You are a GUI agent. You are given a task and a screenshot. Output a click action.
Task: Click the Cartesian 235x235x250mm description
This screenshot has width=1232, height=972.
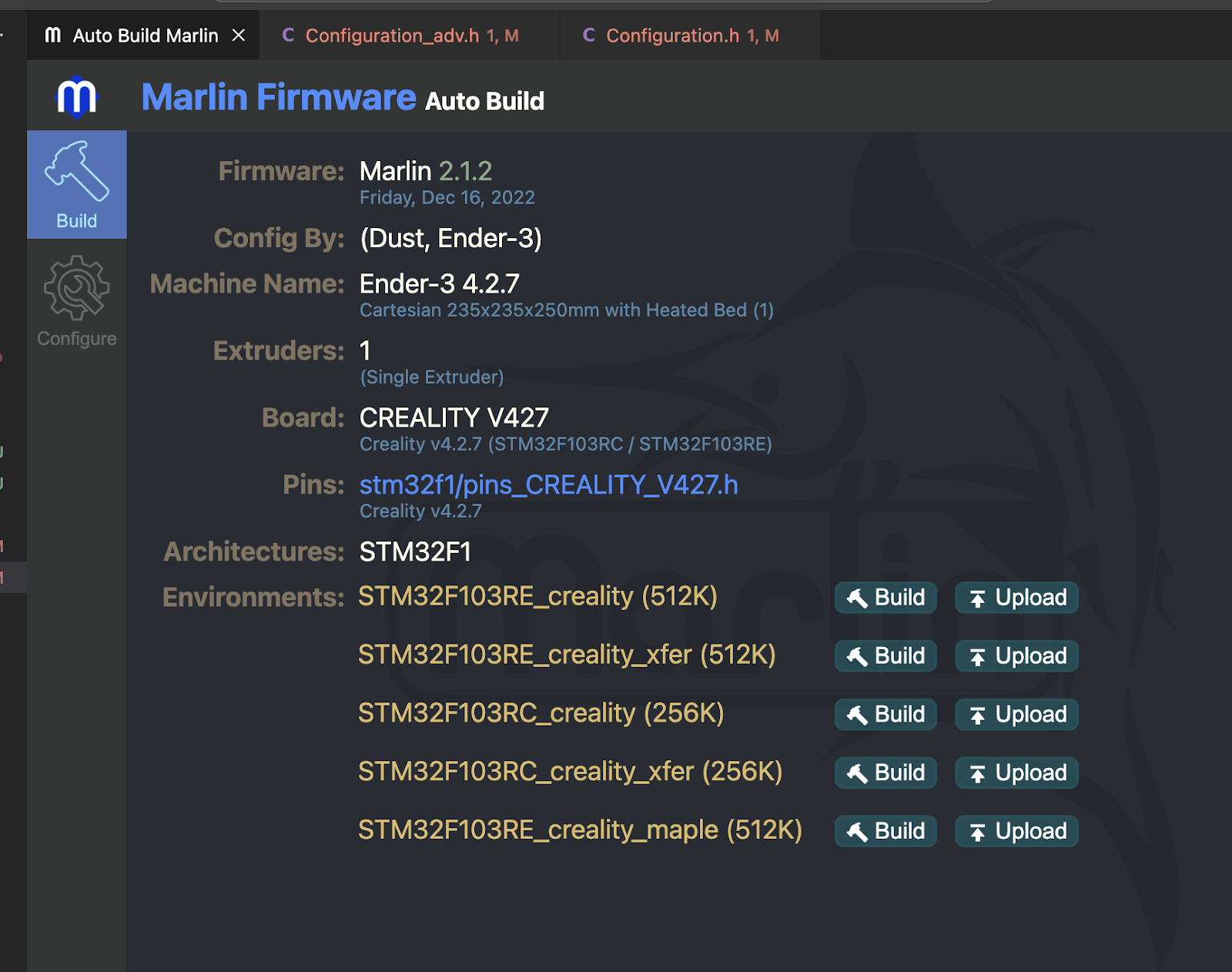[566, 310]
